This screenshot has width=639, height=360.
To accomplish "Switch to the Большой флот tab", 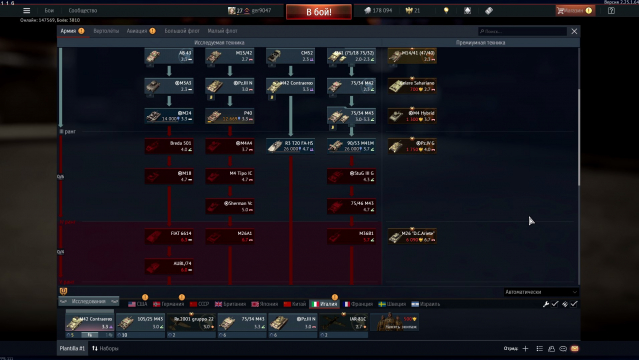I will click(x=182, y=31).
